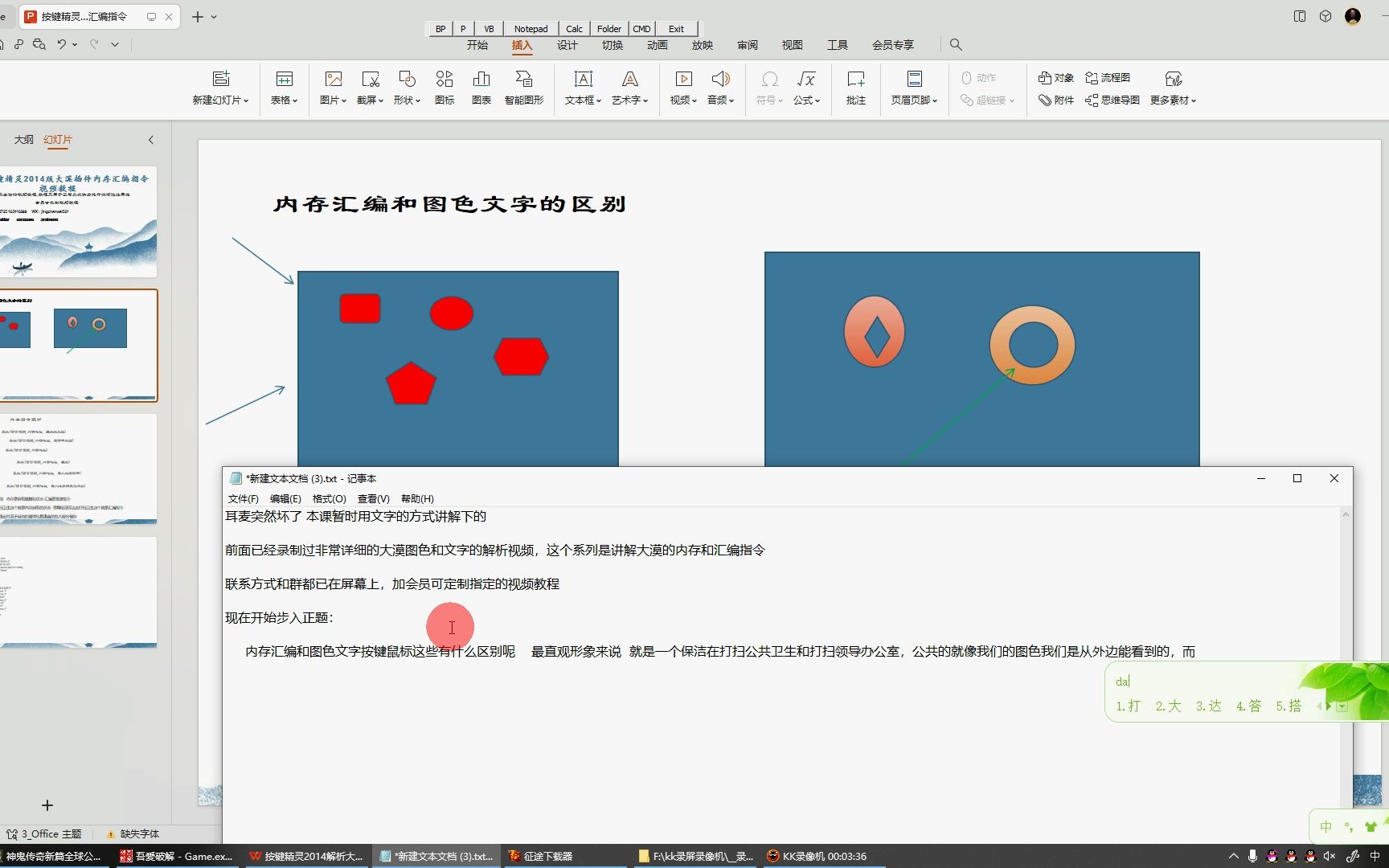
Task: Click the 图片 picture insert icon
Action: click(x=334, y=79)
